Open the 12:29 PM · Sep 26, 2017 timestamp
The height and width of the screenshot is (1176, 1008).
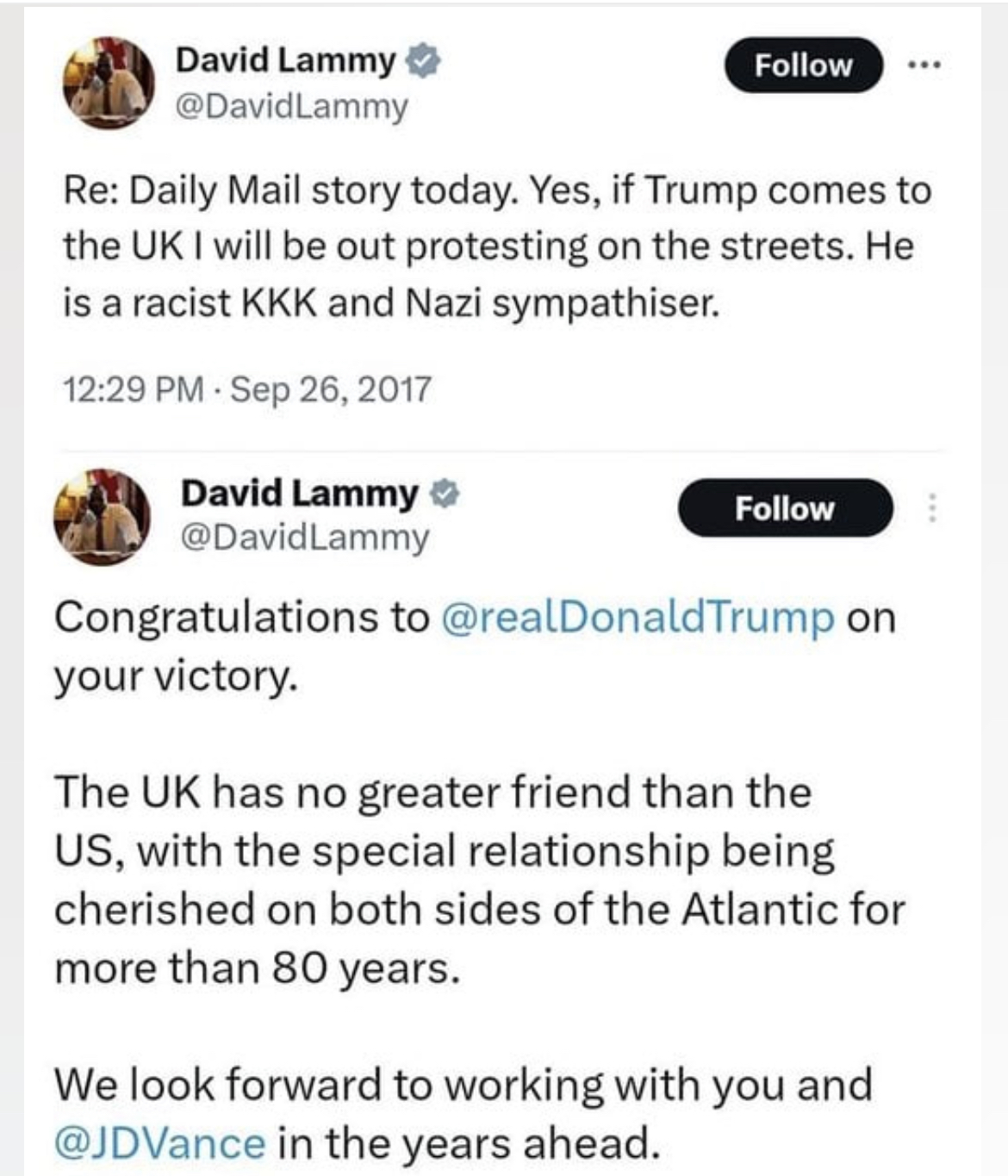coord(246,389)
